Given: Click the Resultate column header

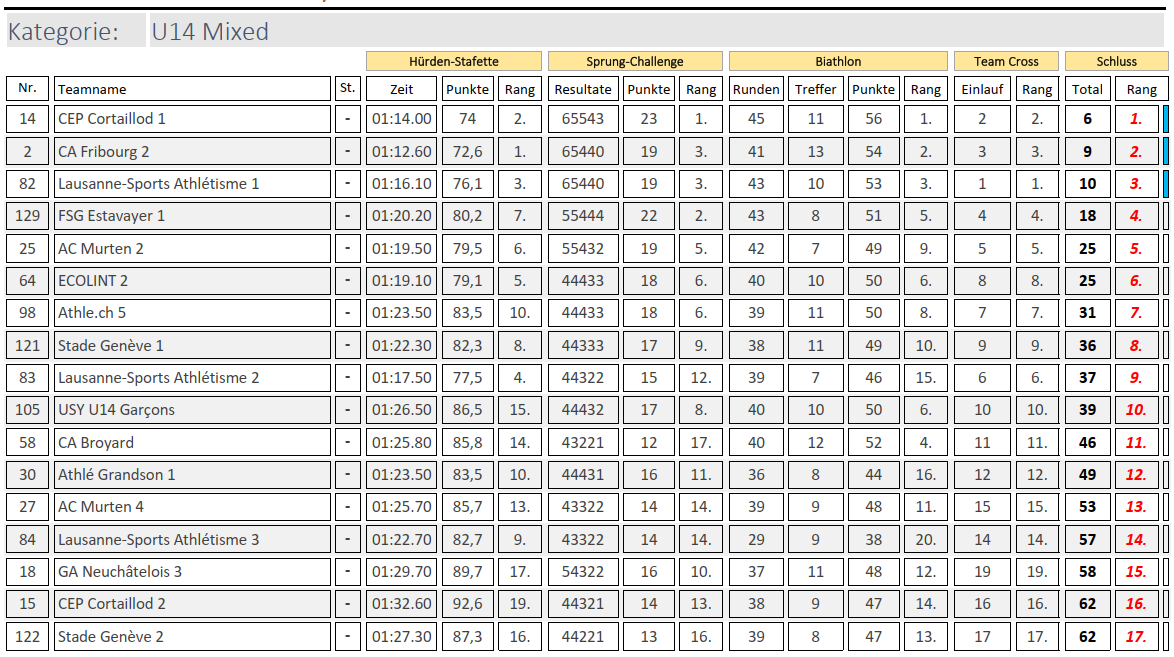Looking at the screenshot, I should point(583,89).
